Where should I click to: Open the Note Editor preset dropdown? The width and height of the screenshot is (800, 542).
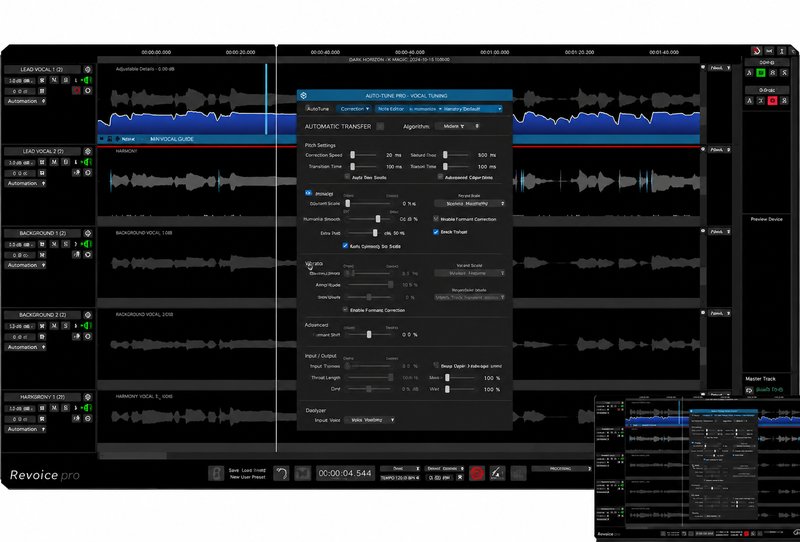439,109
